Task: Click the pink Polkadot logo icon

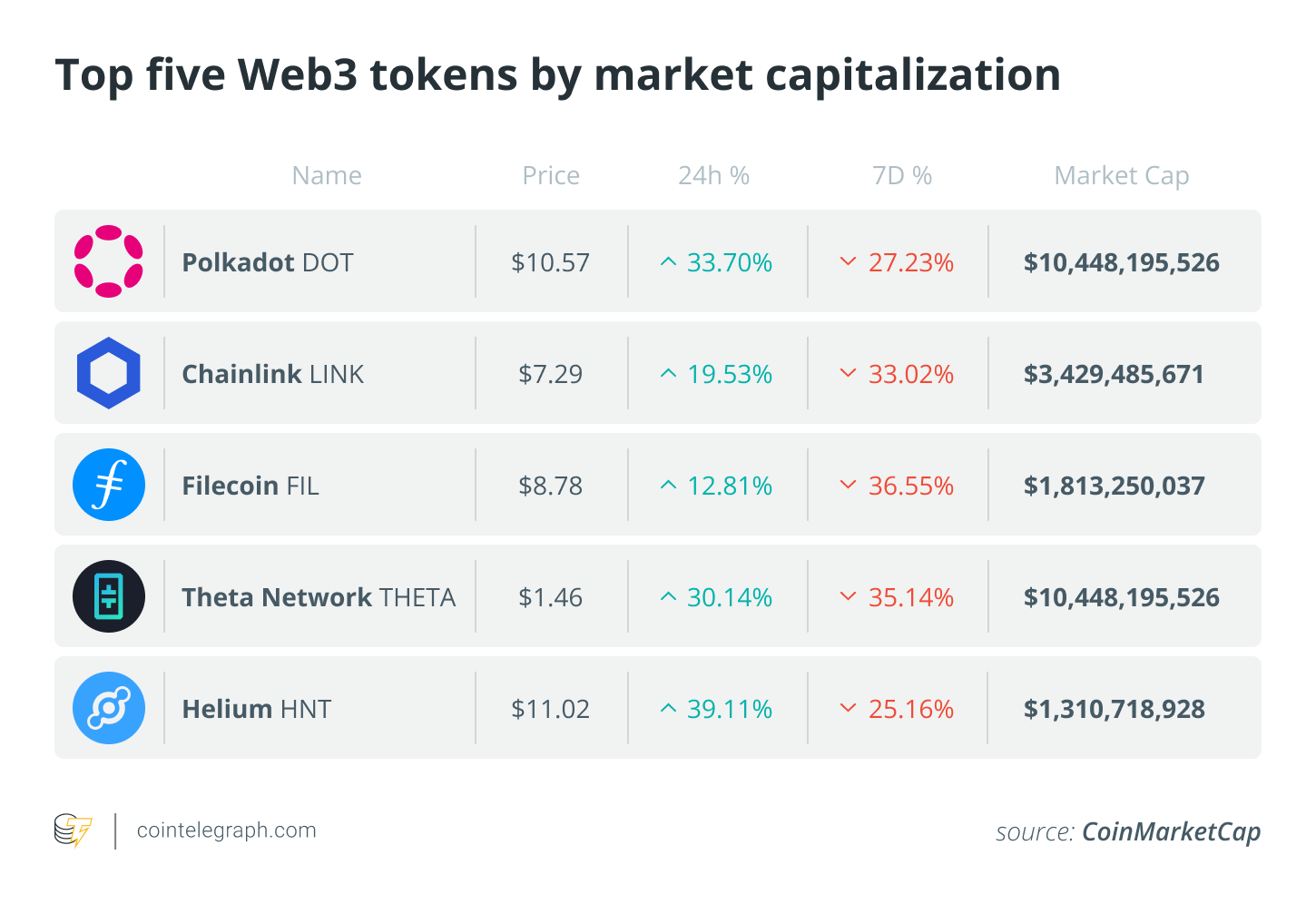Action: click(x=109, y=261)
